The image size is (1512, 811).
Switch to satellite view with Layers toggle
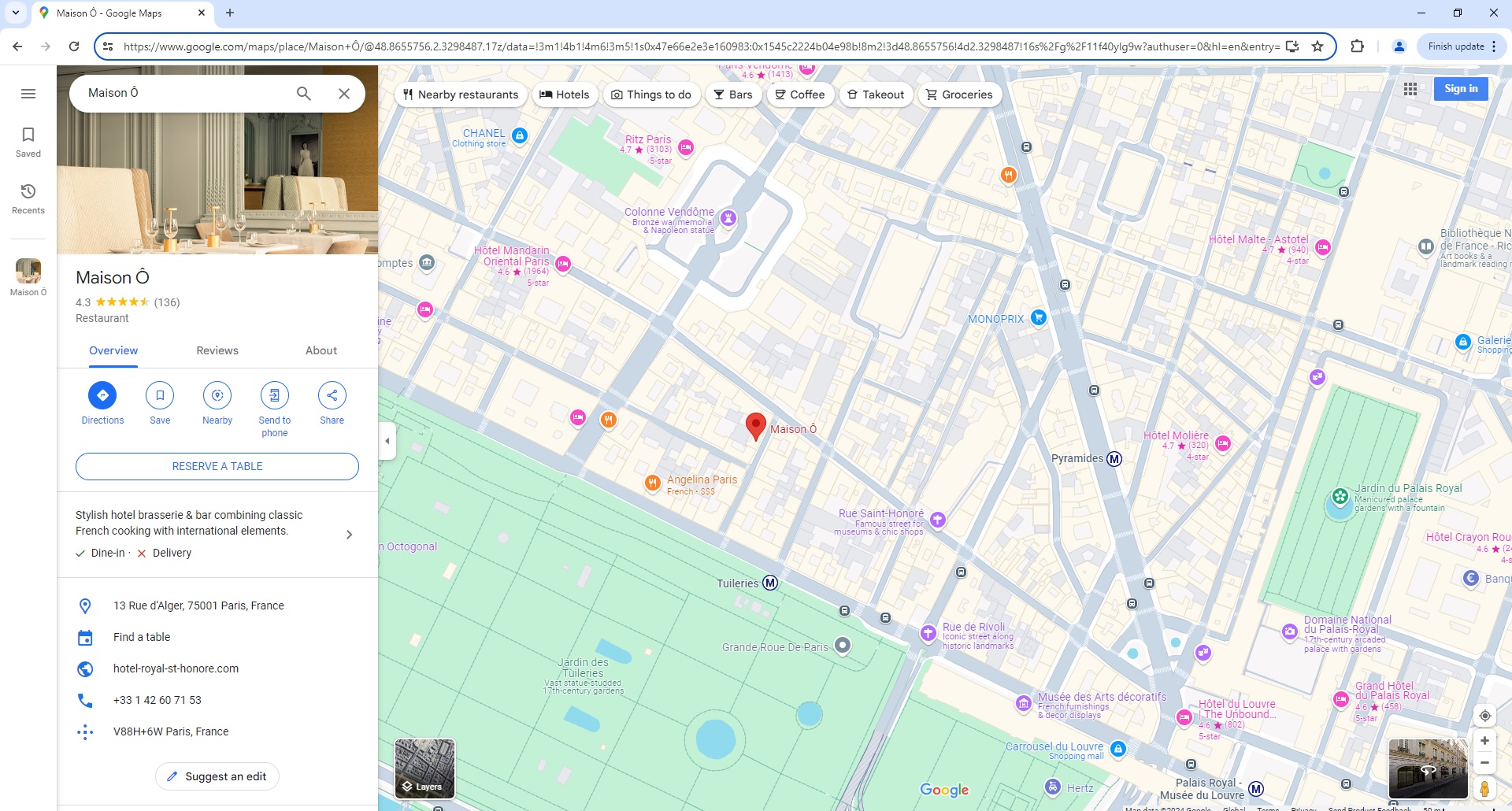click(x=424, y=769)
